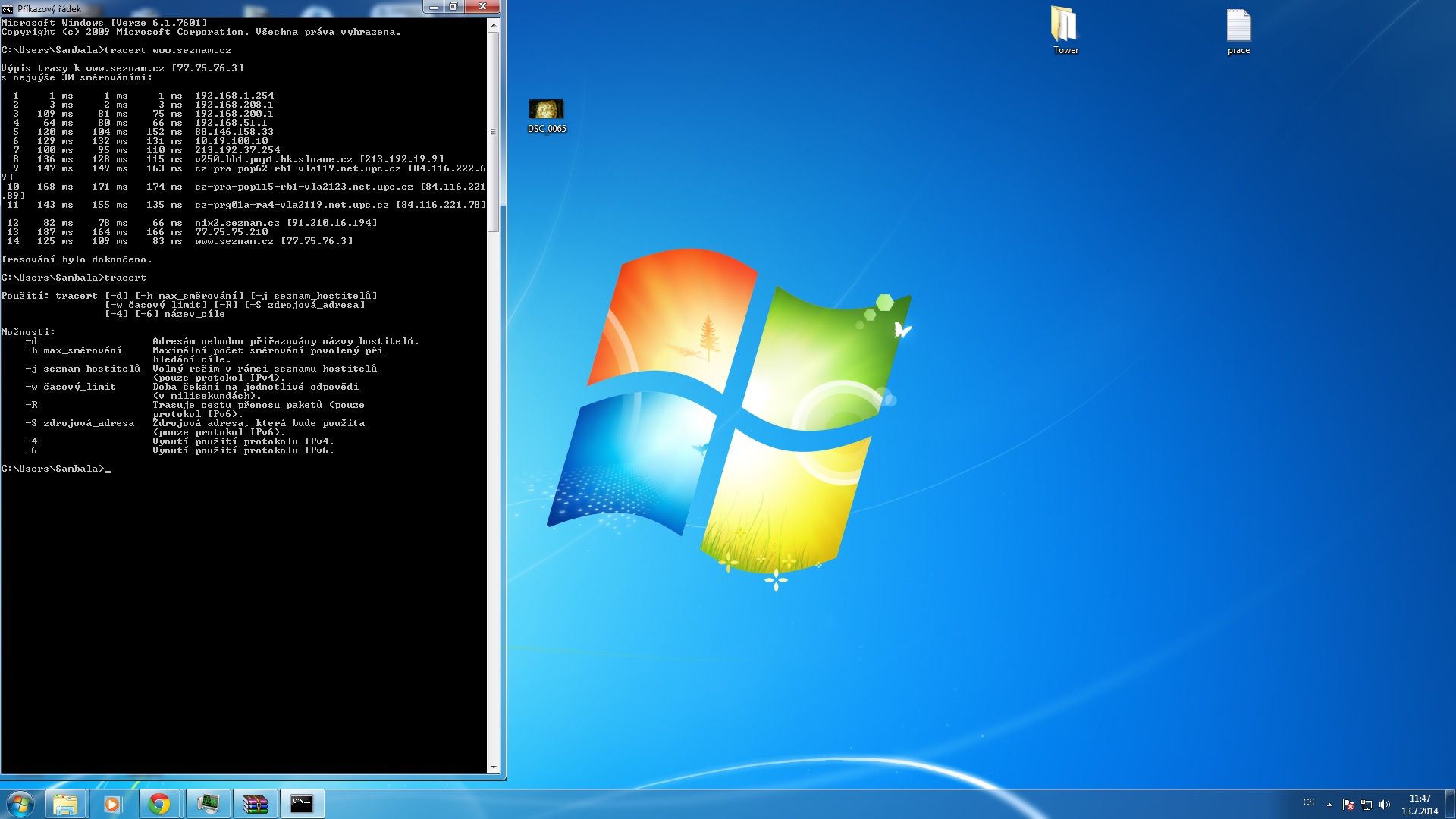Open the Windows Start menu orb
1456x819 pixels.
[20, 804]
